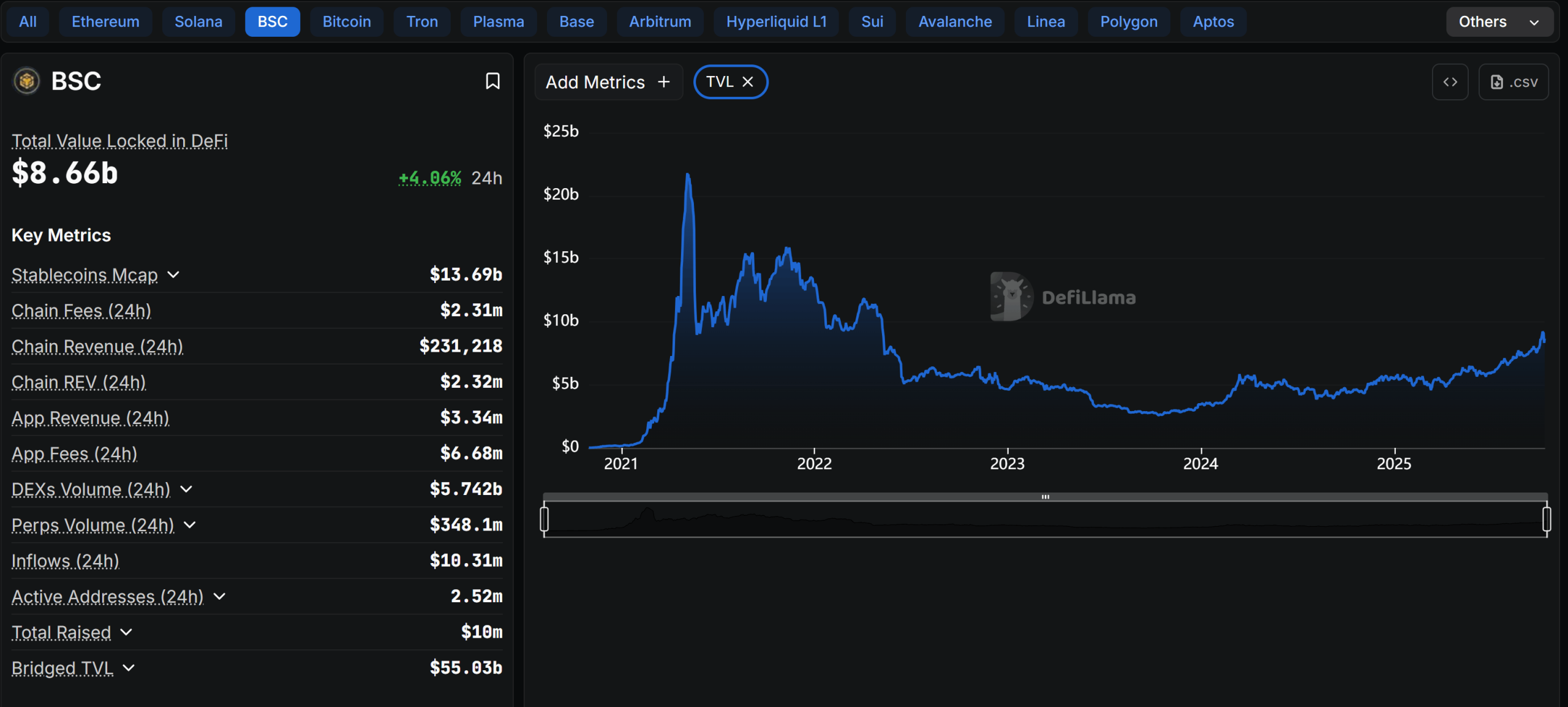The width and height of the screenshot is (1568, 707).
Task: Click the BSC chain logo
Action: (x=26, y=81)
